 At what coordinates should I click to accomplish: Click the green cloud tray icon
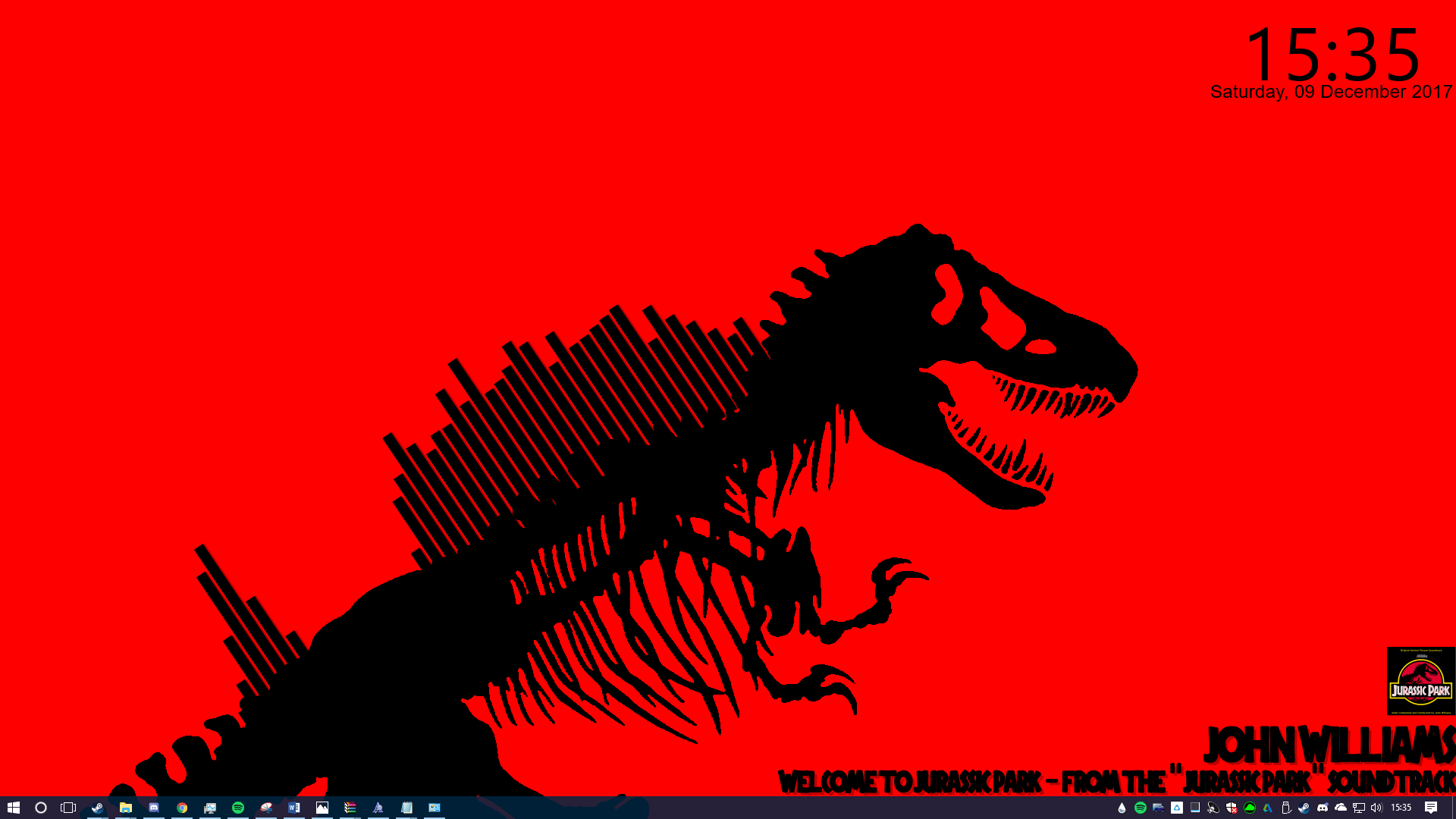(x=1250, y=808)
